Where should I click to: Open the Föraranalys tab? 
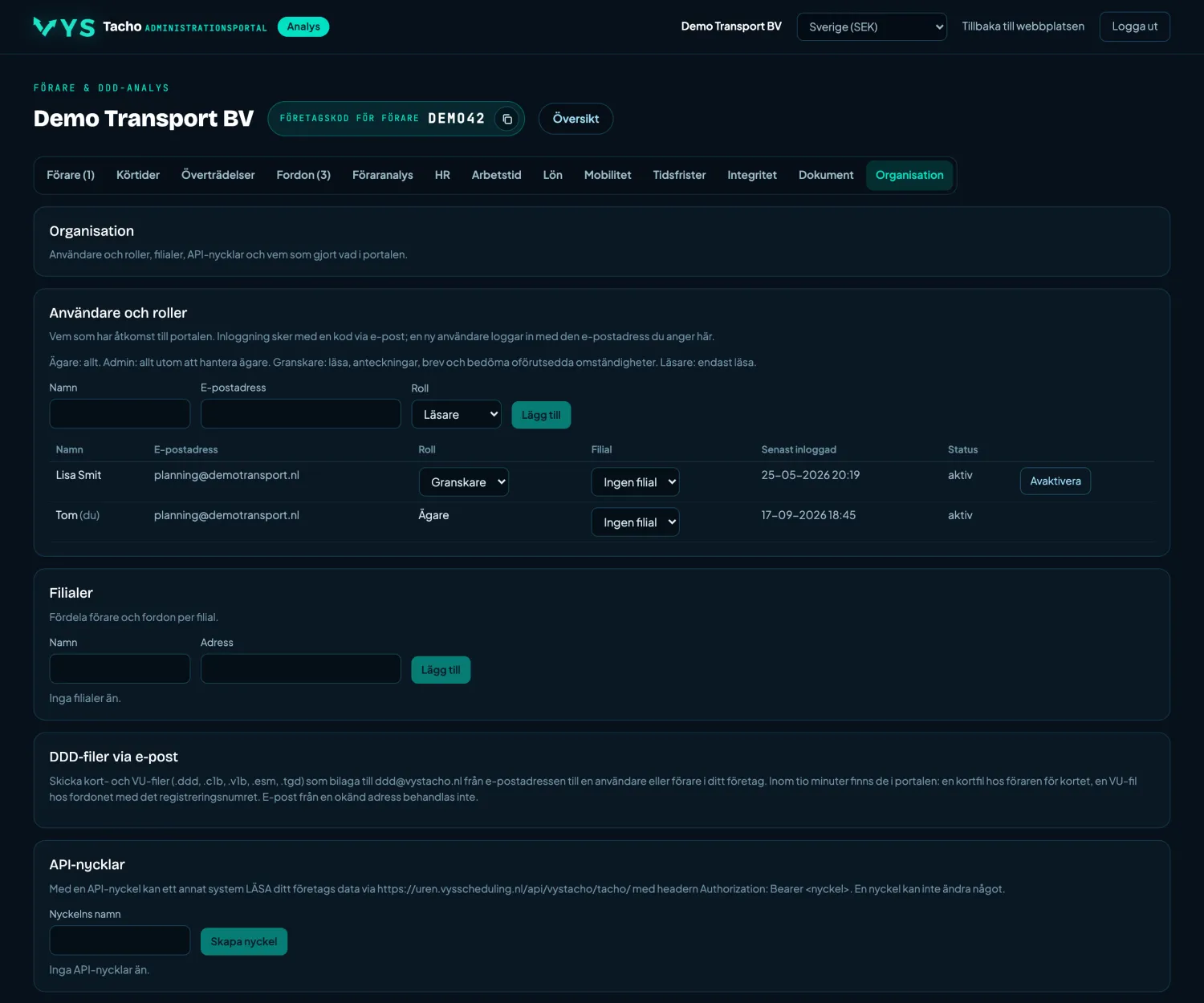[x=383, y=175]
